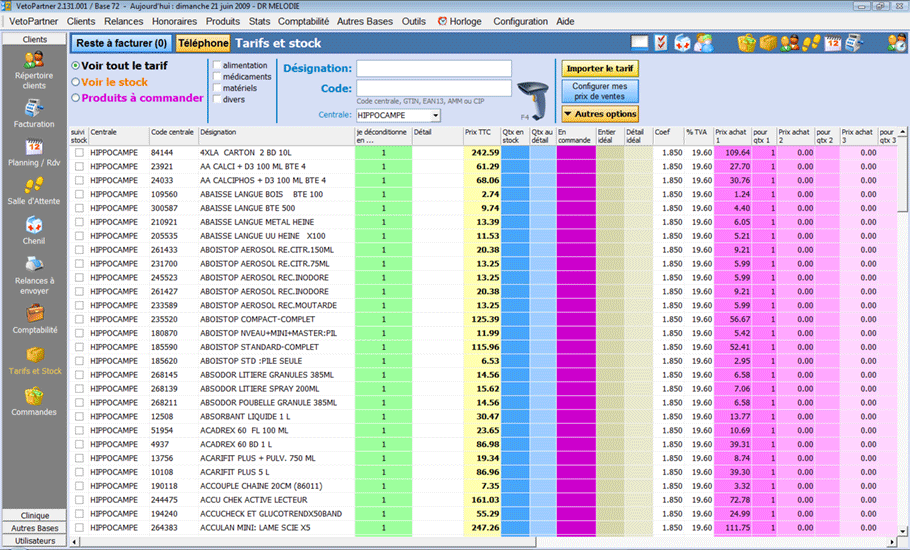The height and width of the screenshot is (550, 910).
Task: Sort by the Prix TTC column header
Action: [481, 136]
